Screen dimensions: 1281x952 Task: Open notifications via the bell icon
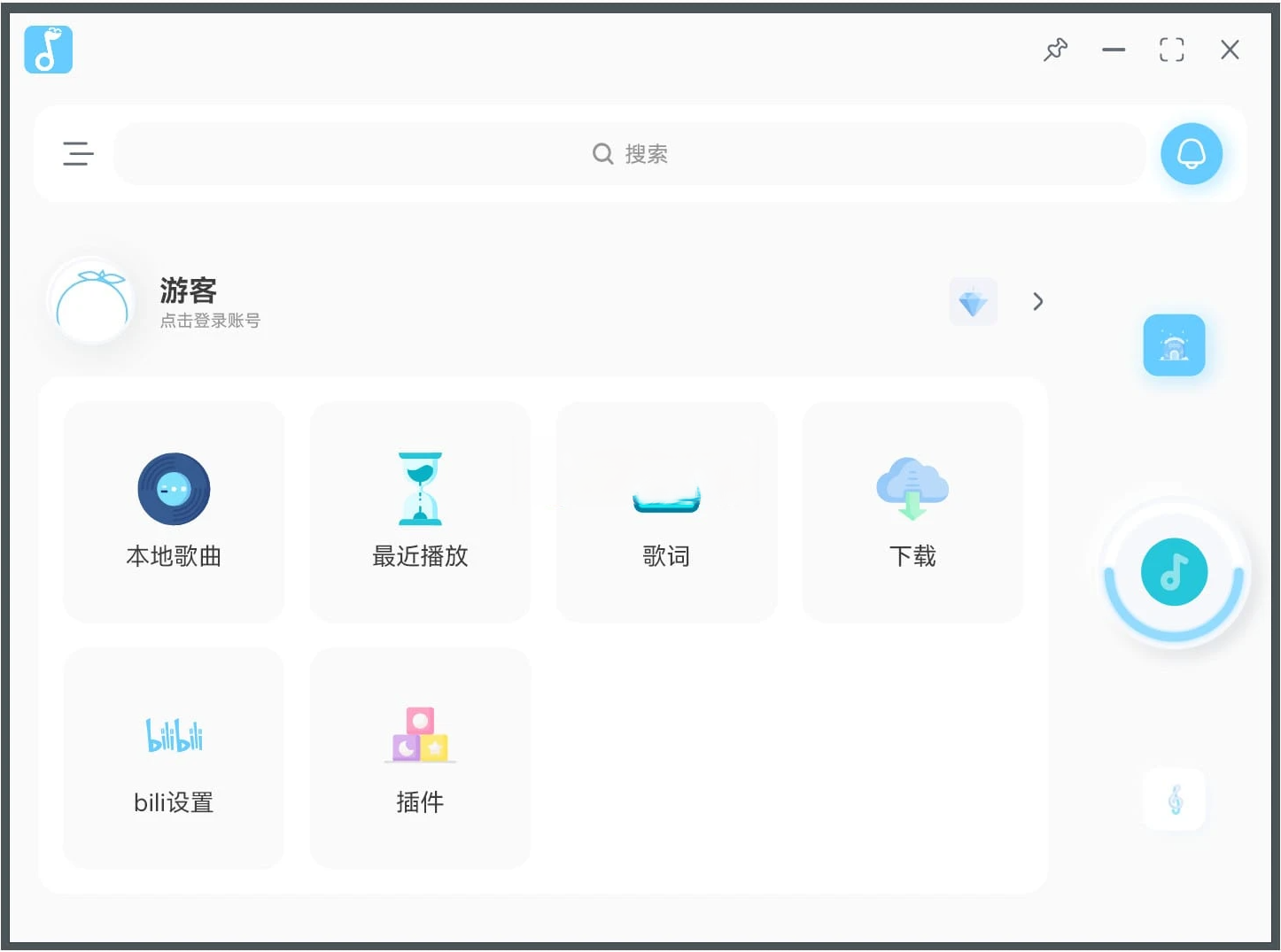tap(1192, 154)
